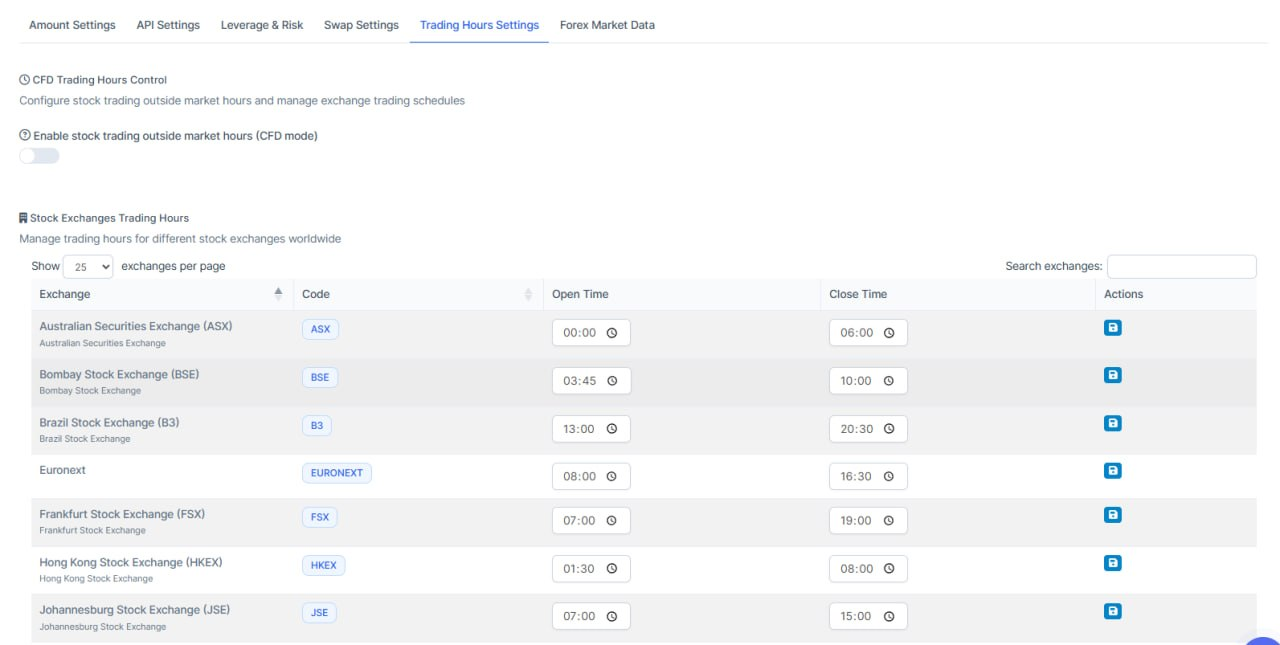Save the Bombay Stock Exchange row

[x=1111, y=375]
